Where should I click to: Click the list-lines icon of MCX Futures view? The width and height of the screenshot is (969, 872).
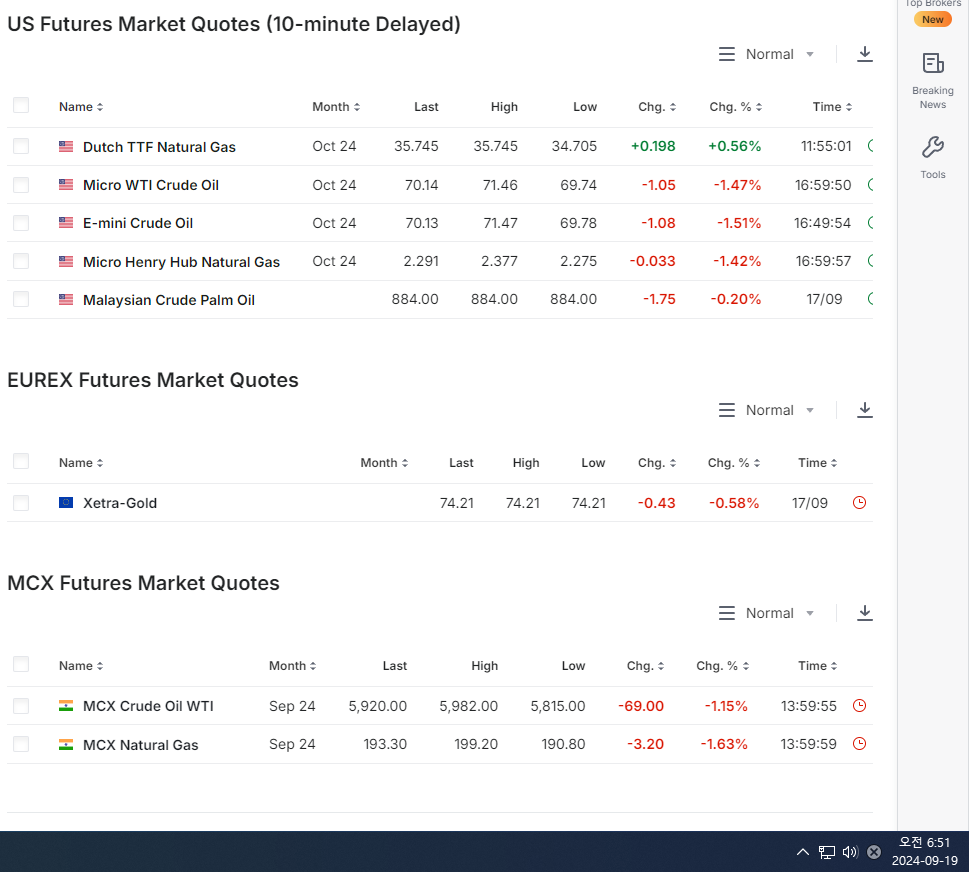click(727, 613)
